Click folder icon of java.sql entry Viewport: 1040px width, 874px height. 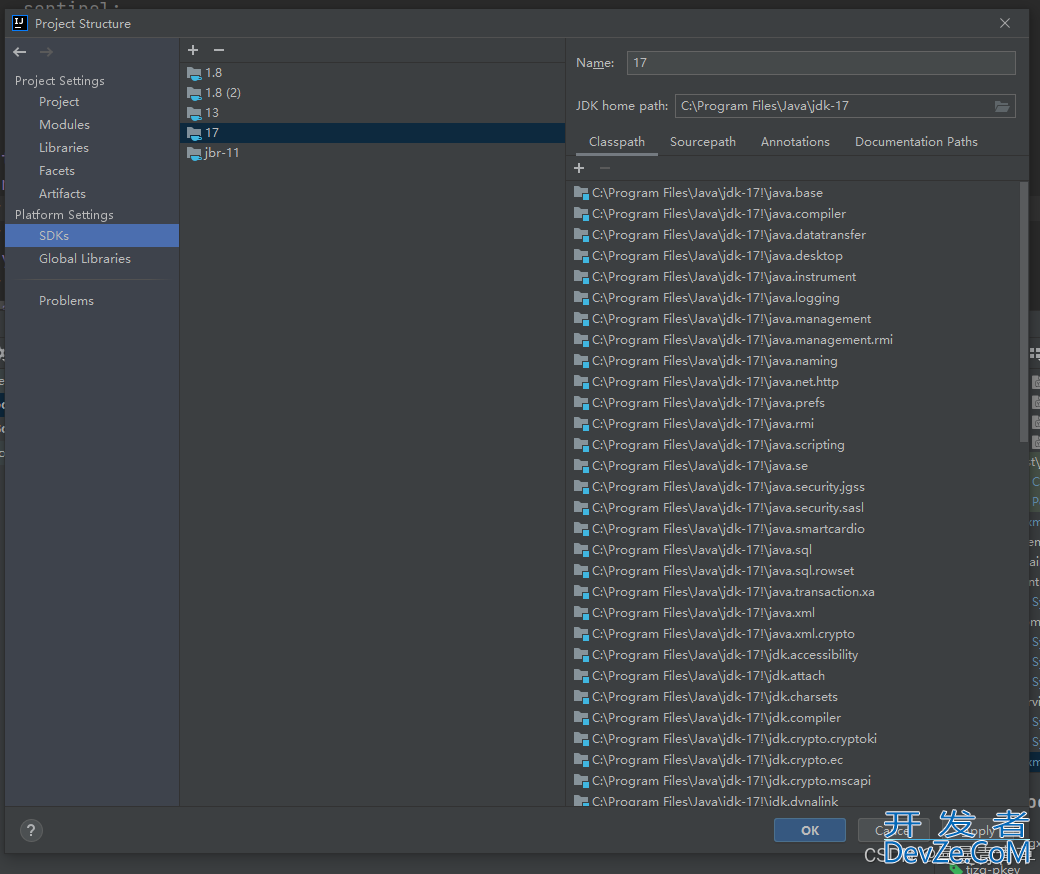click(x=581, y=550)
